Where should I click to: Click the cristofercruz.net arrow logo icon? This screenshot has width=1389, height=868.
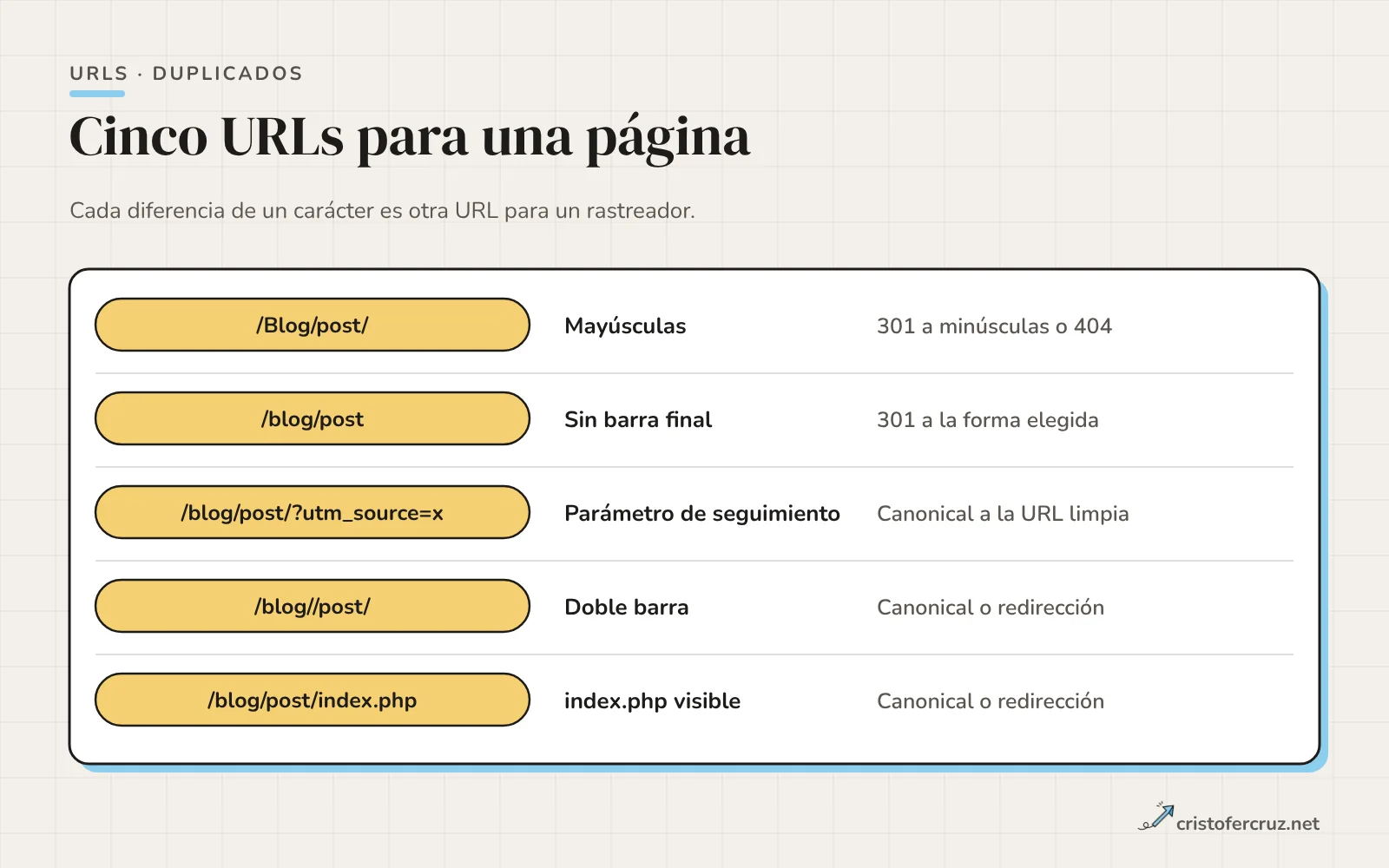click(x=1155, y=817)
